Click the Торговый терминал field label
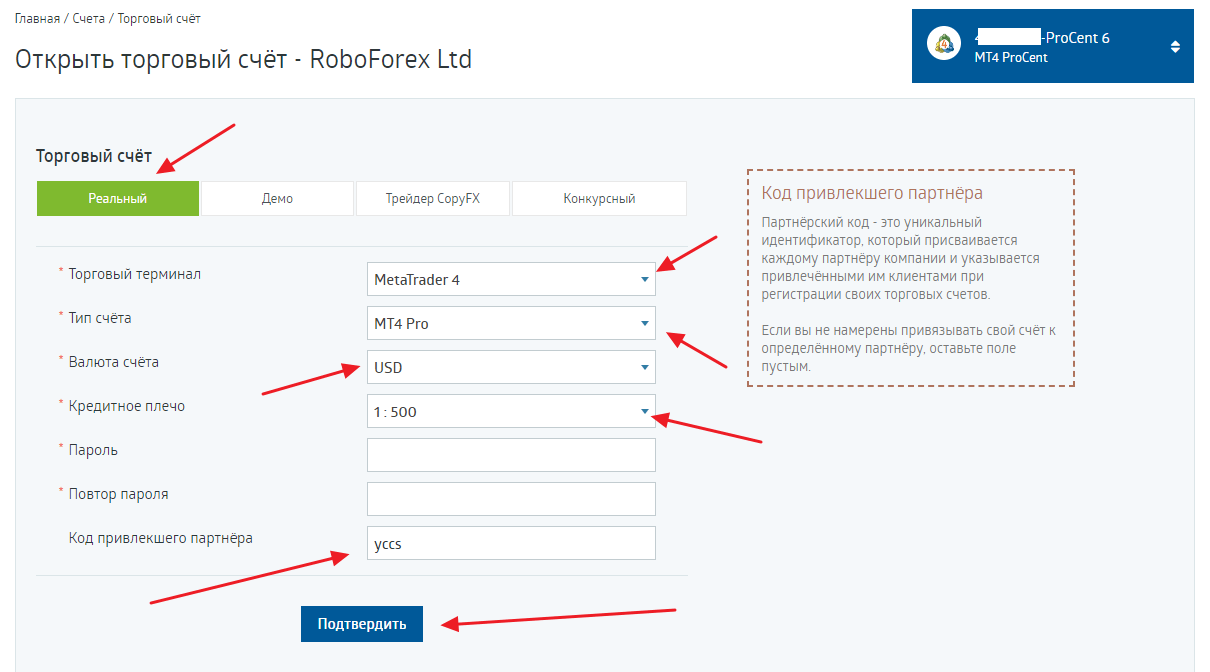 click(135, 274)
